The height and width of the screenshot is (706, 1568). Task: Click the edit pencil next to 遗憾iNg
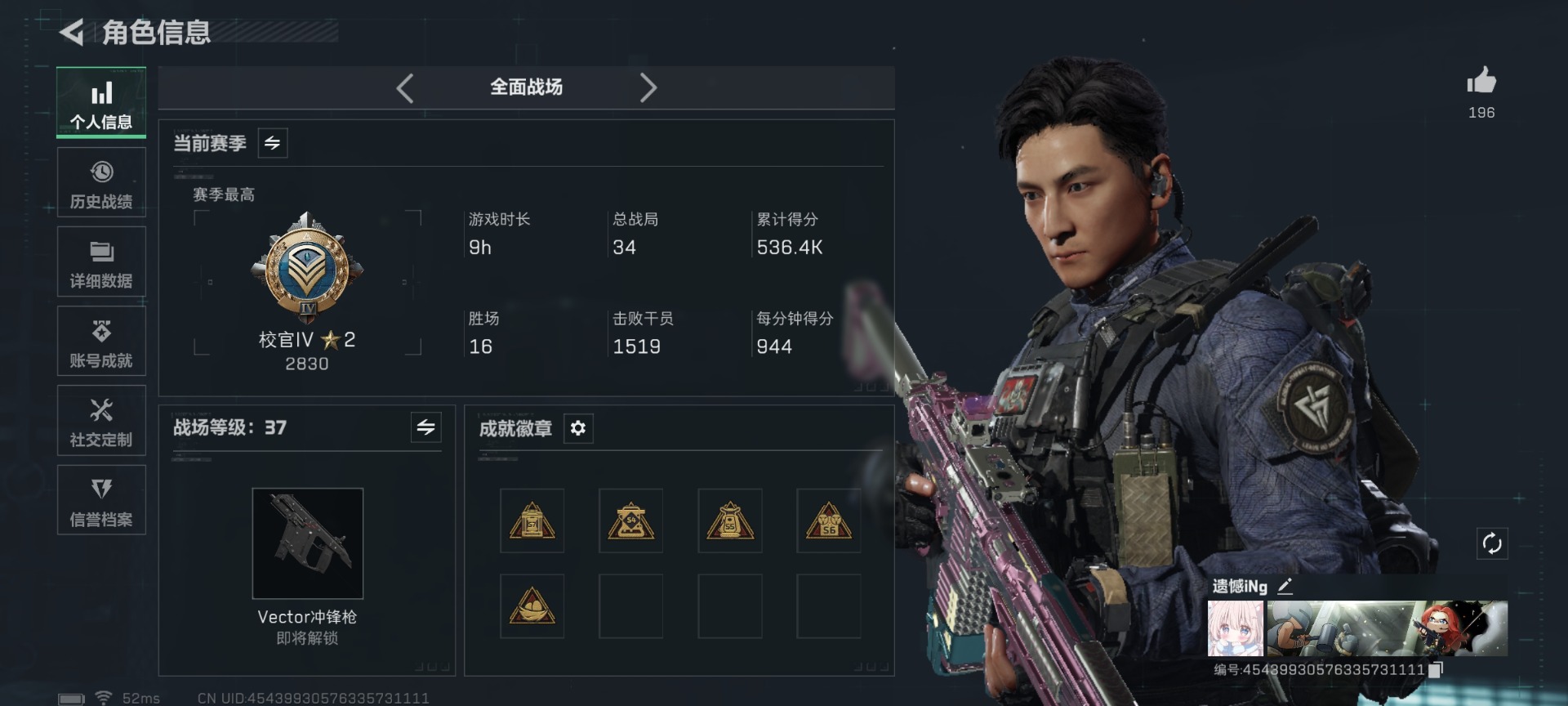[1285, 586]
